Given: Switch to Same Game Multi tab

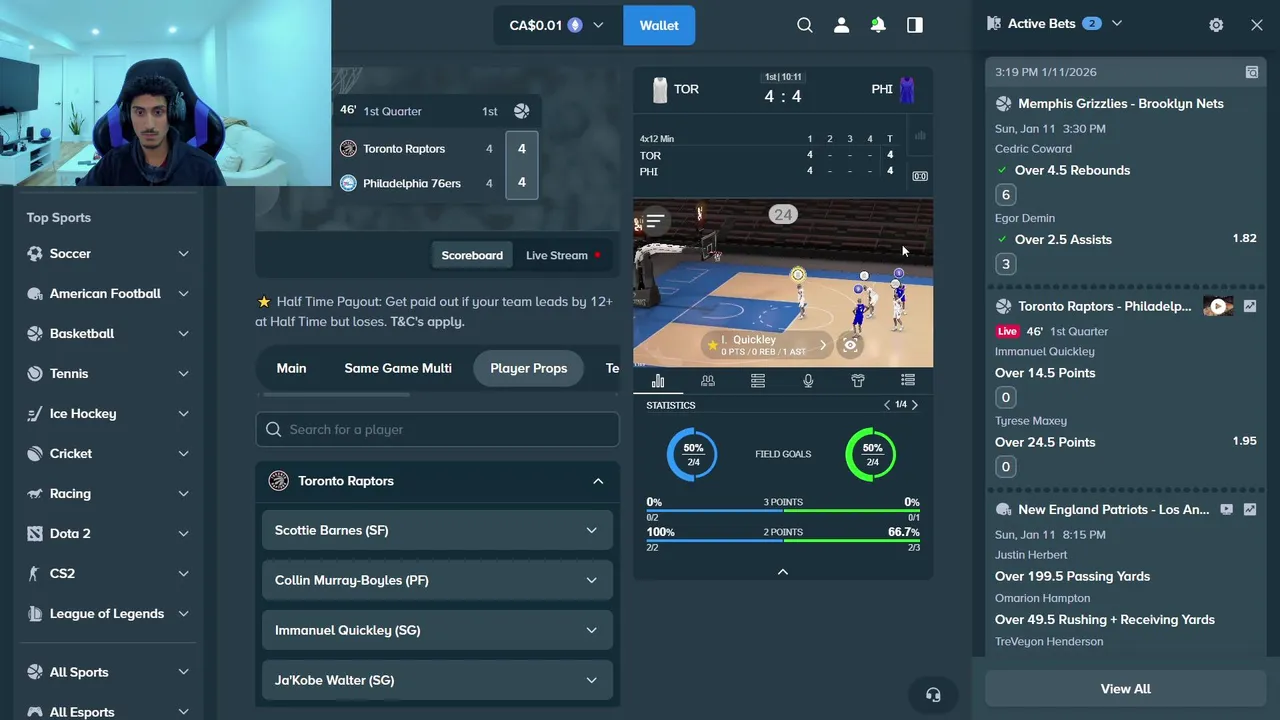Looking at the screenshot, I should (398, 368).
